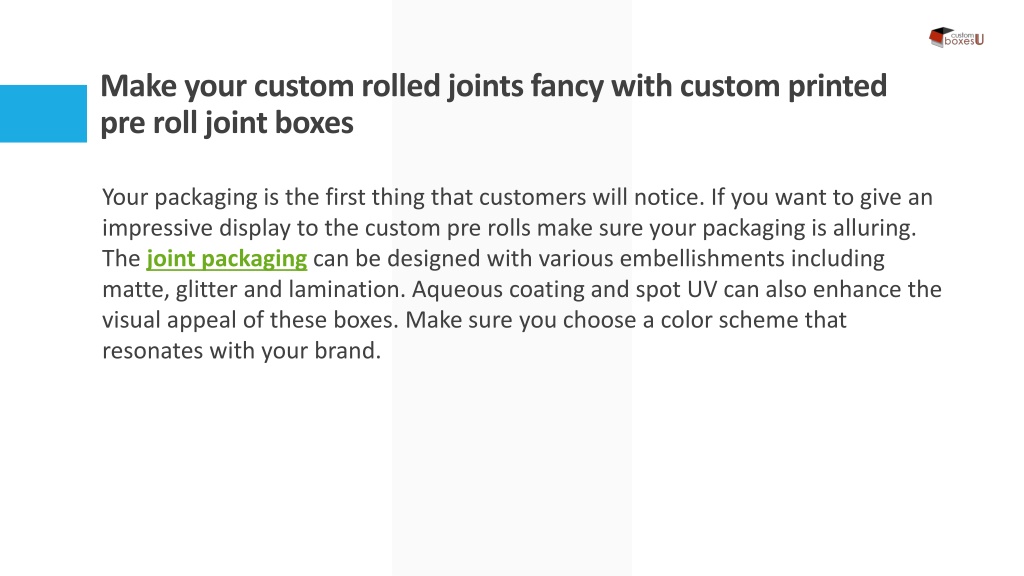Click the word 'alluring' in paragraph
This screenshot has height=576, width=1024.
[x=872, y=228]
